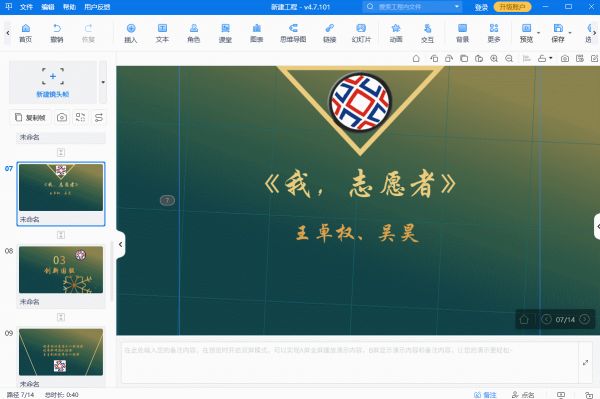
Task: Expand the 保存 save dropdown arrow
Action: pyautogui.click(x=570, y=33)
